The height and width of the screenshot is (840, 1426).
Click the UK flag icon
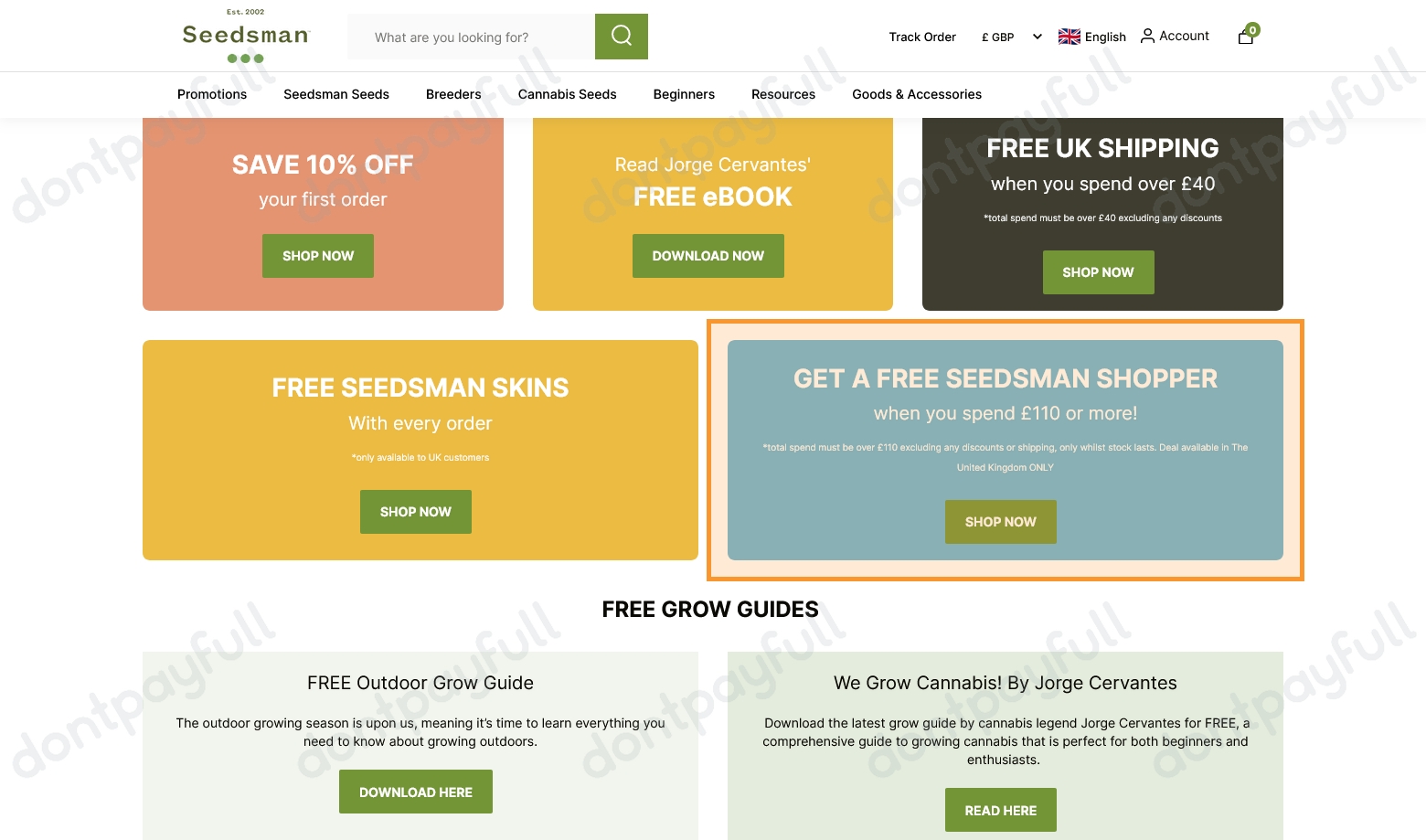pyautogui.click(x=1068, y=37)
